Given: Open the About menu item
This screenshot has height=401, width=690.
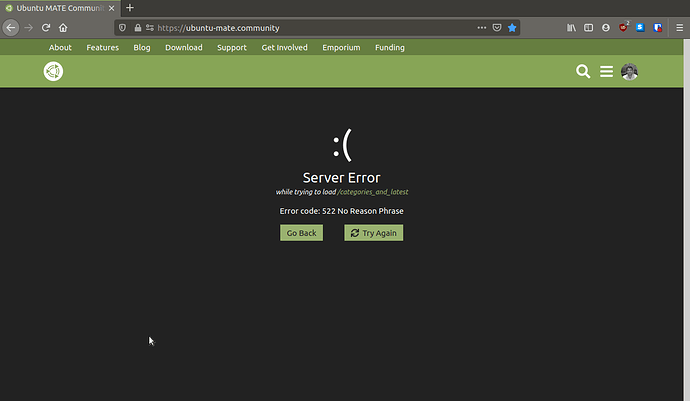Looking at the screenshot, I should [x=60, y=48].
